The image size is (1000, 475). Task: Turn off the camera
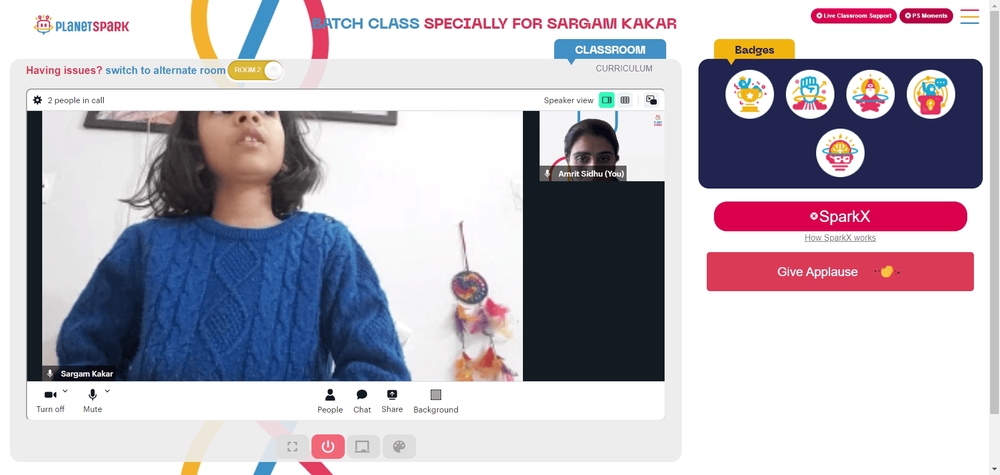tap(50, 401)
